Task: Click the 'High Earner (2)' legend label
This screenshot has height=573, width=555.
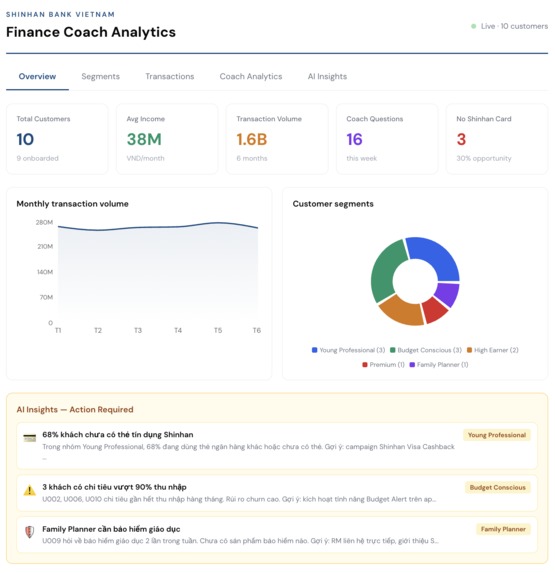Action: 496,350
